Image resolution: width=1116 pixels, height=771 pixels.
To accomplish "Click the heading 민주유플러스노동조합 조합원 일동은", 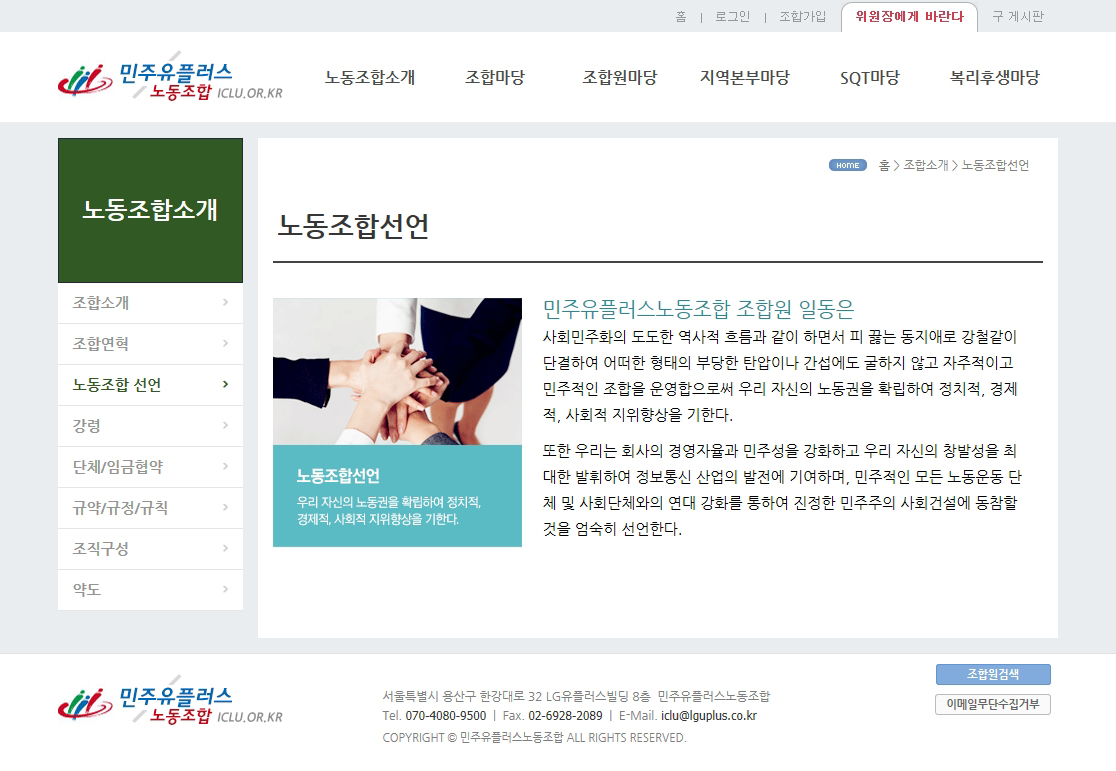I will tap(698, 309).
